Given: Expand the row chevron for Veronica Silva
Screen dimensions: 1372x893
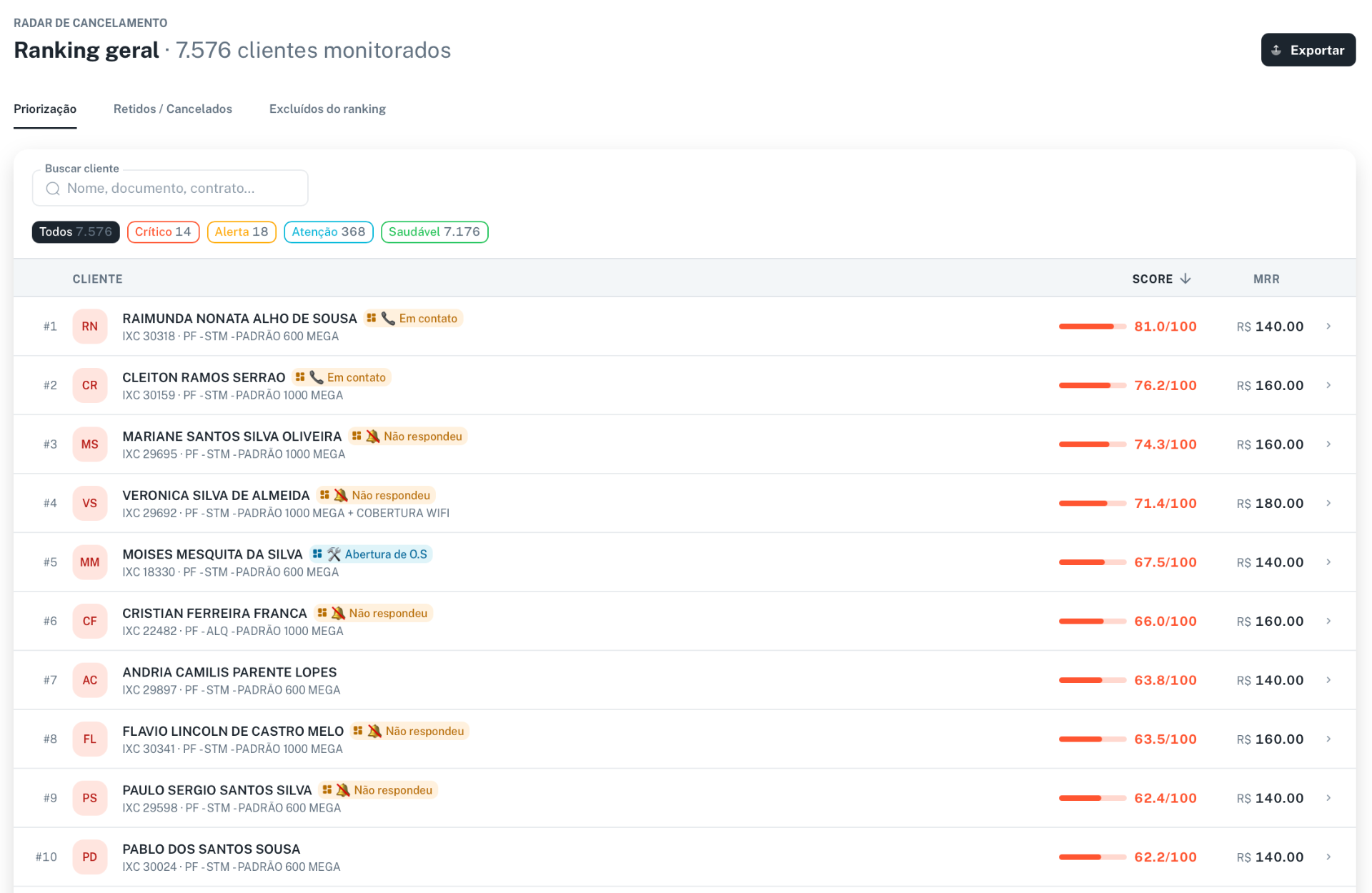Looking at the screenshot, I should 1328,504.
